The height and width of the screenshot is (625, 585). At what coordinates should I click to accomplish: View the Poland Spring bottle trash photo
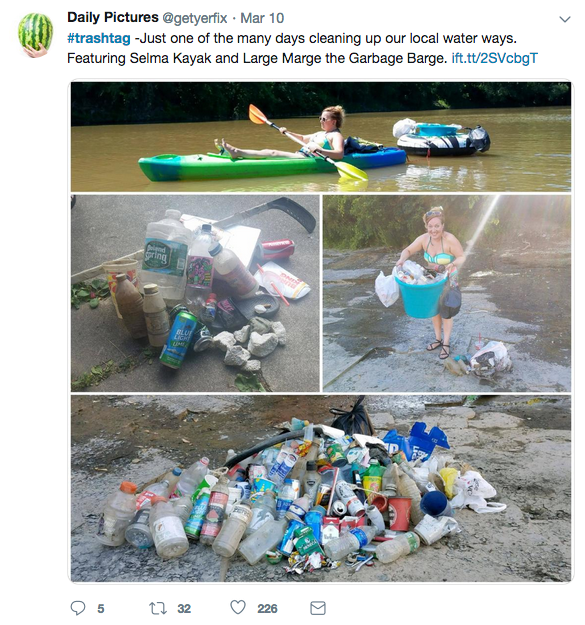pyautogui.click(x=195, y=293)
